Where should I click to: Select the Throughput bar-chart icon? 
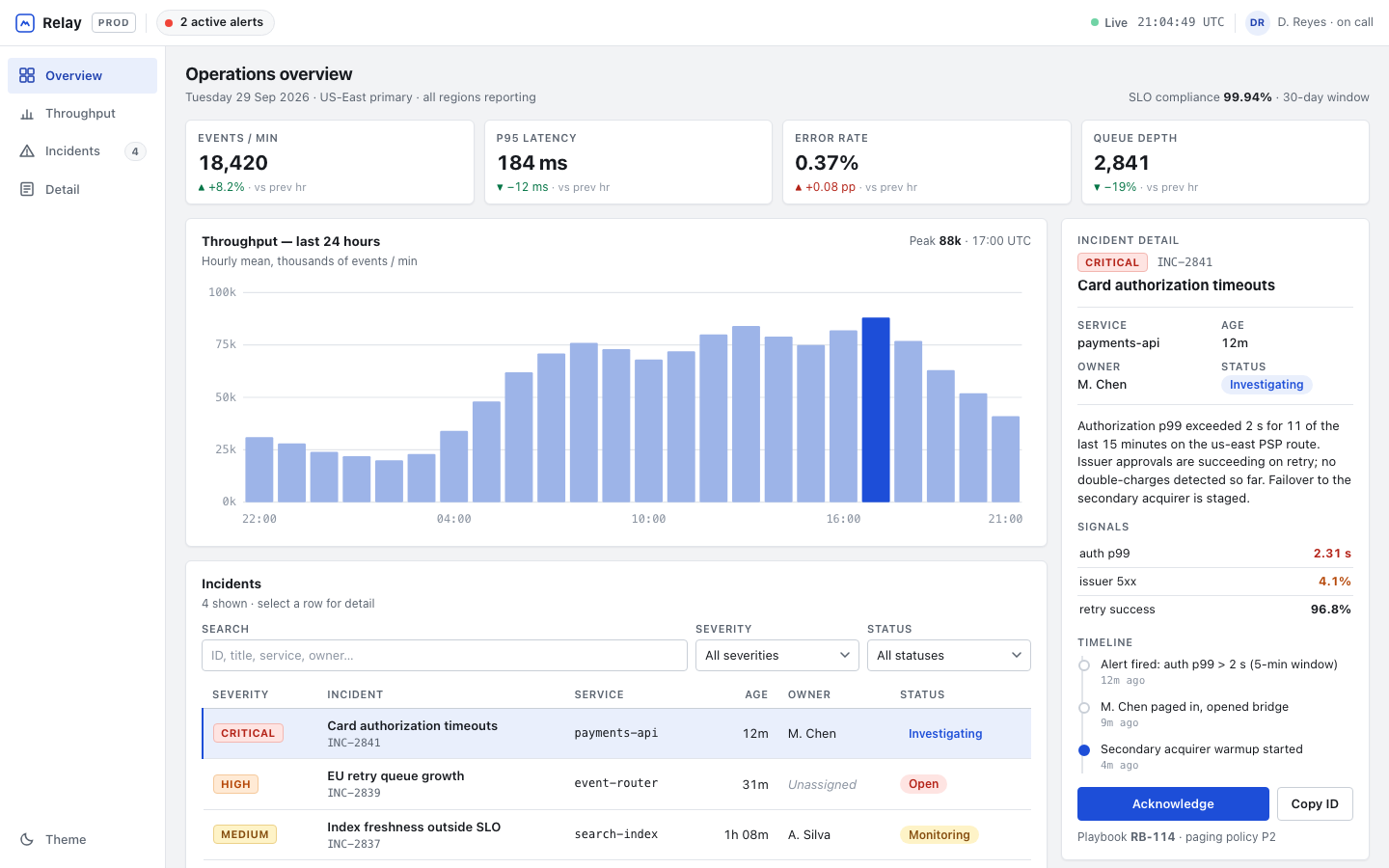coord(27,114)
